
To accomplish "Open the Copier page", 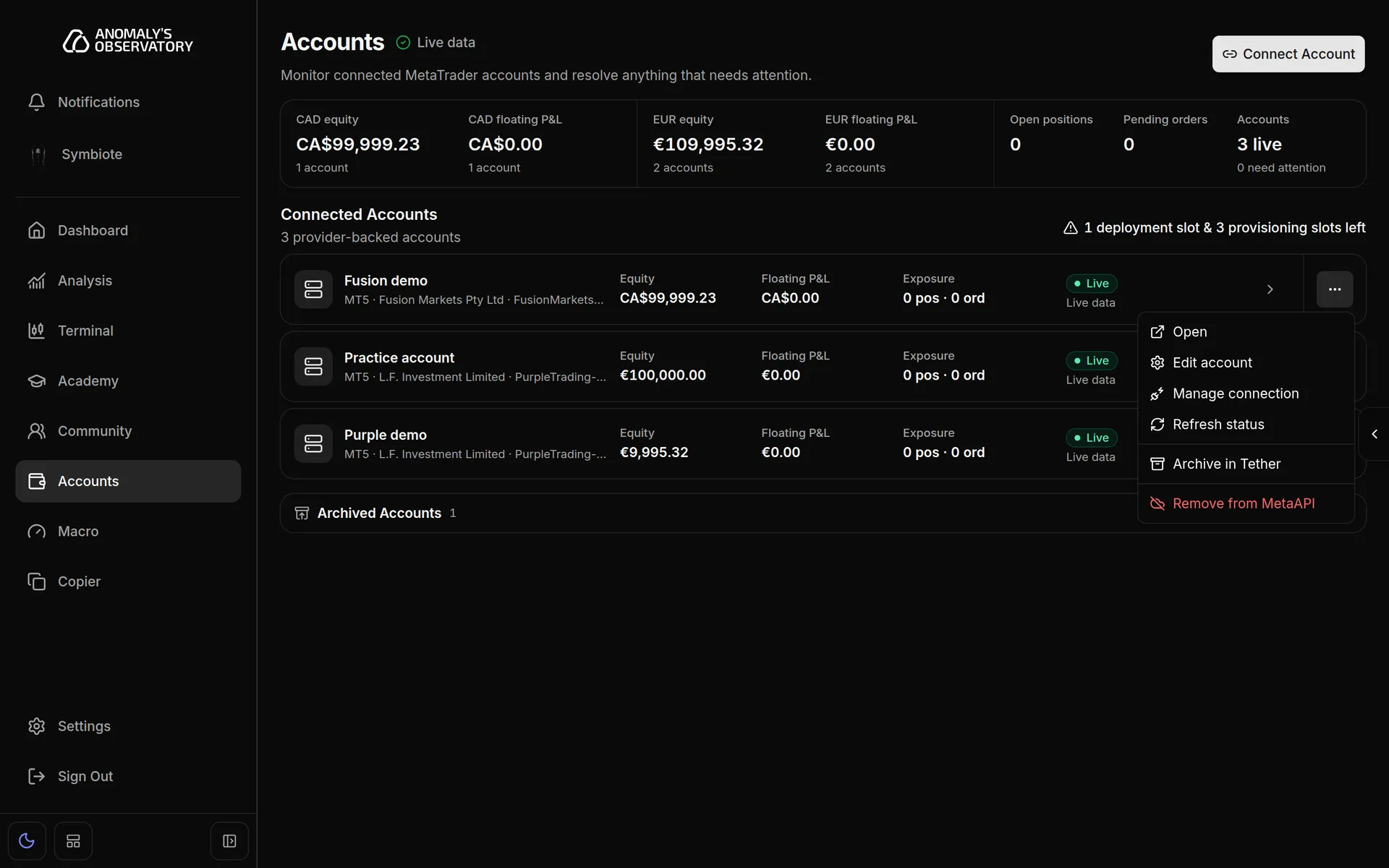I will 128,582.
